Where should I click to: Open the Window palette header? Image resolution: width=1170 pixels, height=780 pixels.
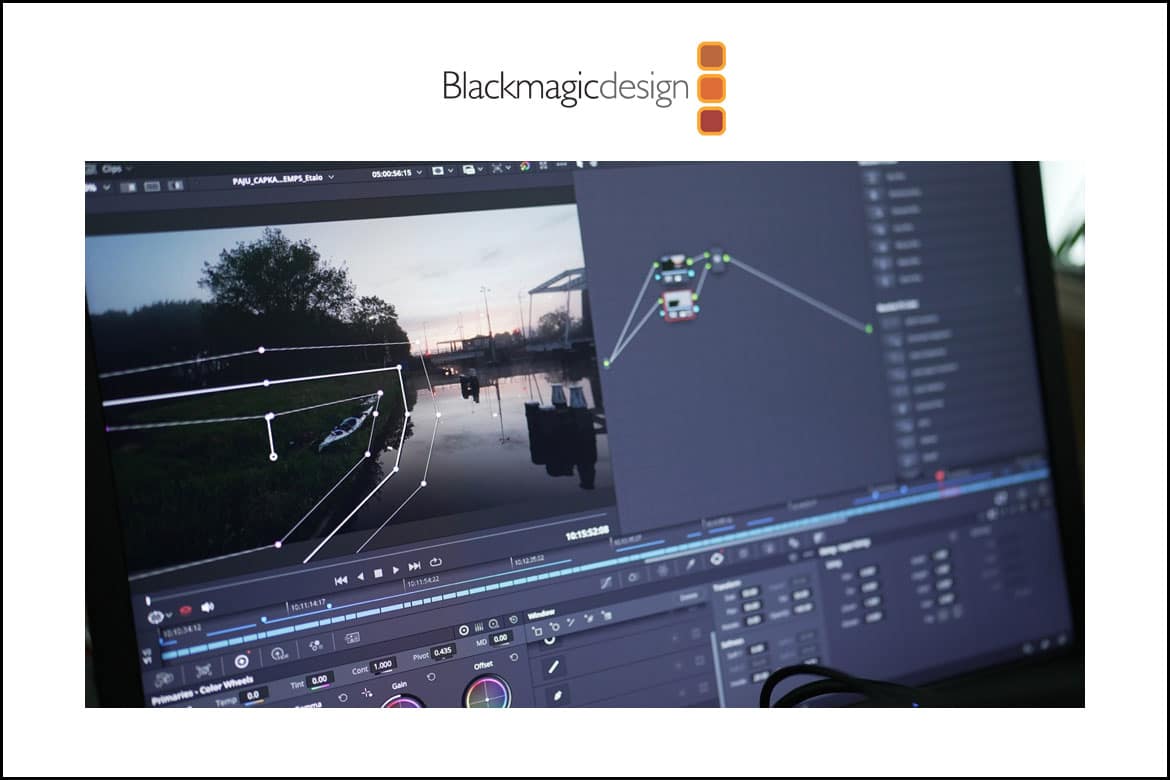pos(541,613)
